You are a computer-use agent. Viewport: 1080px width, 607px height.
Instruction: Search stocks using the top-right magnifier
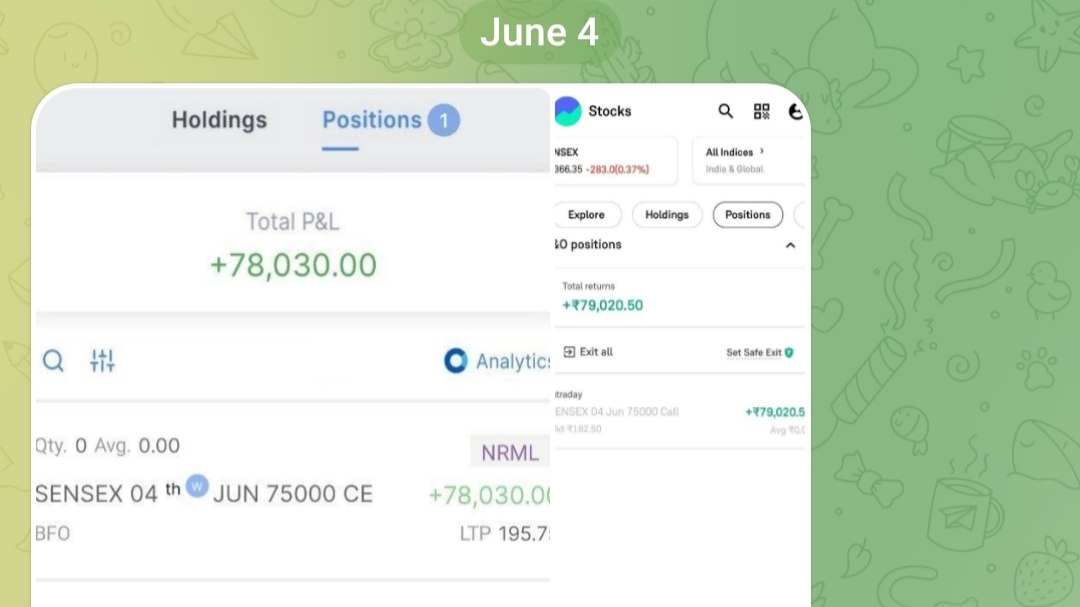coord(725,111)
